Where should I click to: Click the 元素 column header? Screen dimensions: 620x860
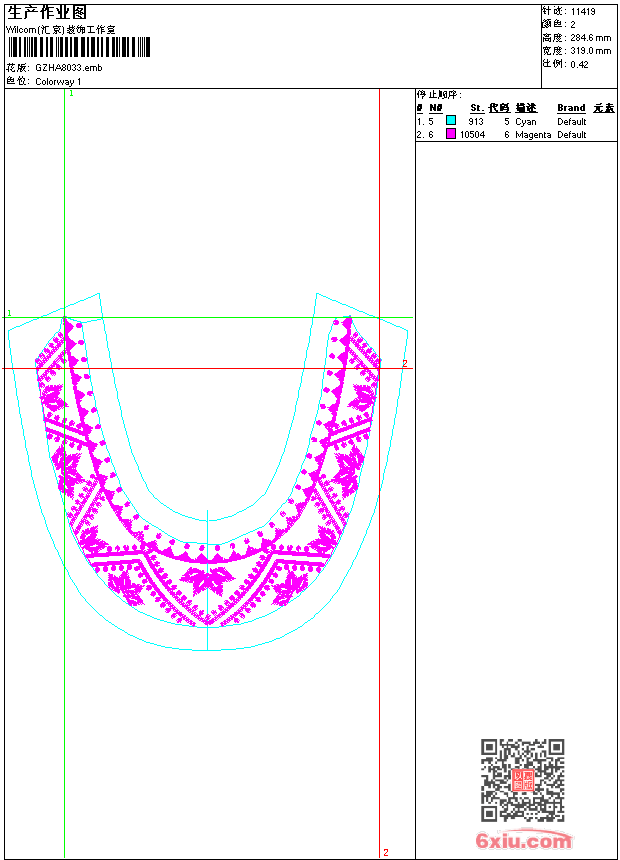[x=604, y=108]
